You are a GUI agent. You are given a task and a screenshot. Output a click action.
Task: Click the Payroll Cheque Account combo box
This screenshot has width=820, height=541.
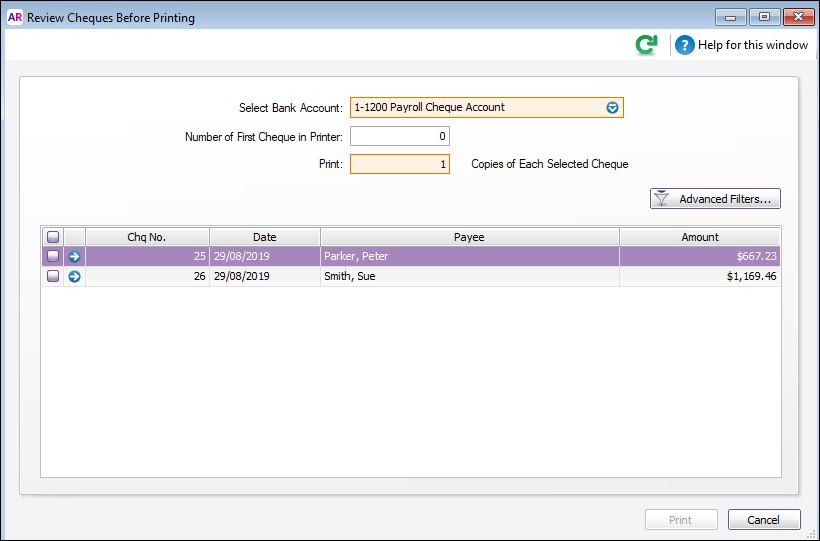475,108
